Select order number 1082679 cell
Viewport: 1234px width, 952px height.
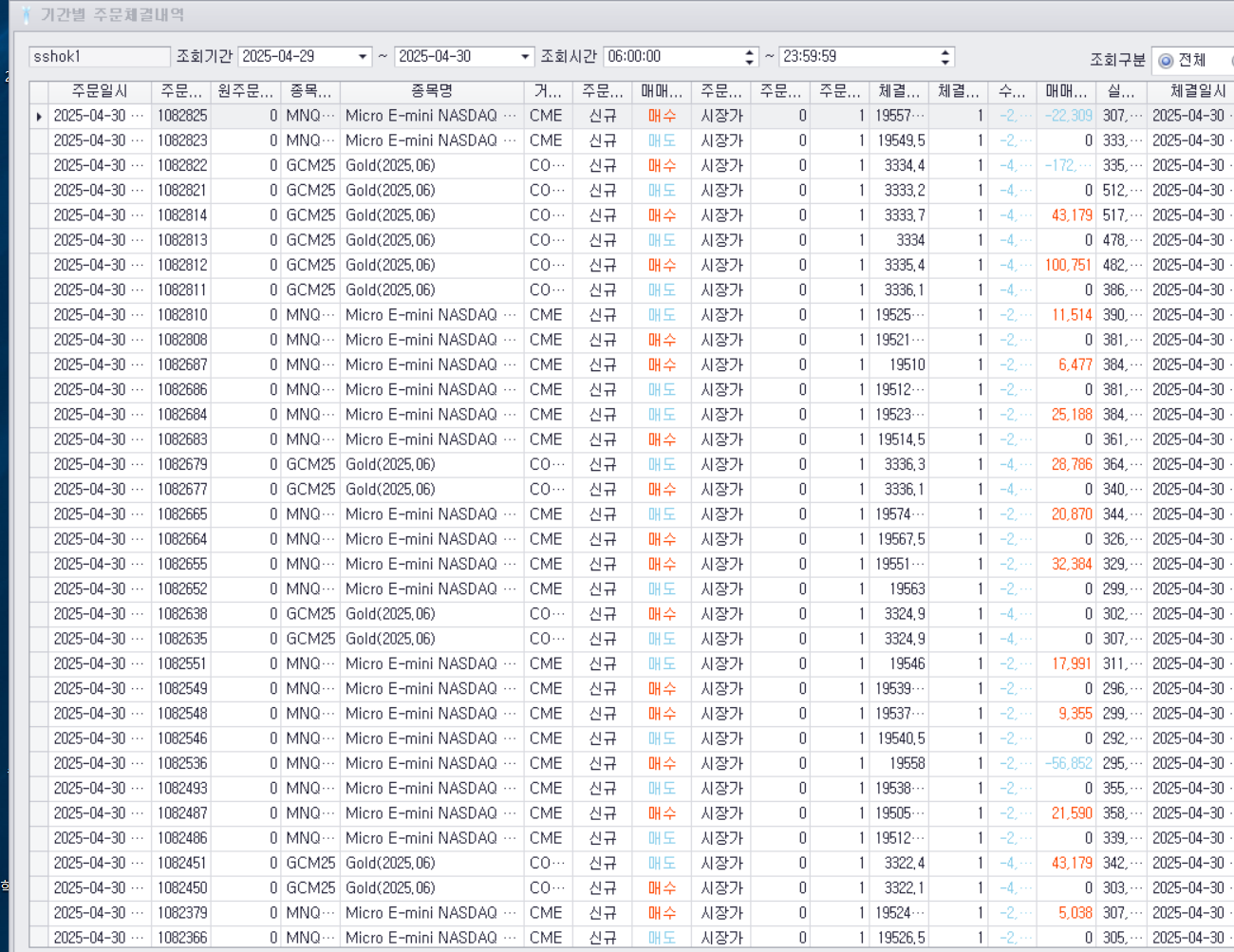coord(181,464)
